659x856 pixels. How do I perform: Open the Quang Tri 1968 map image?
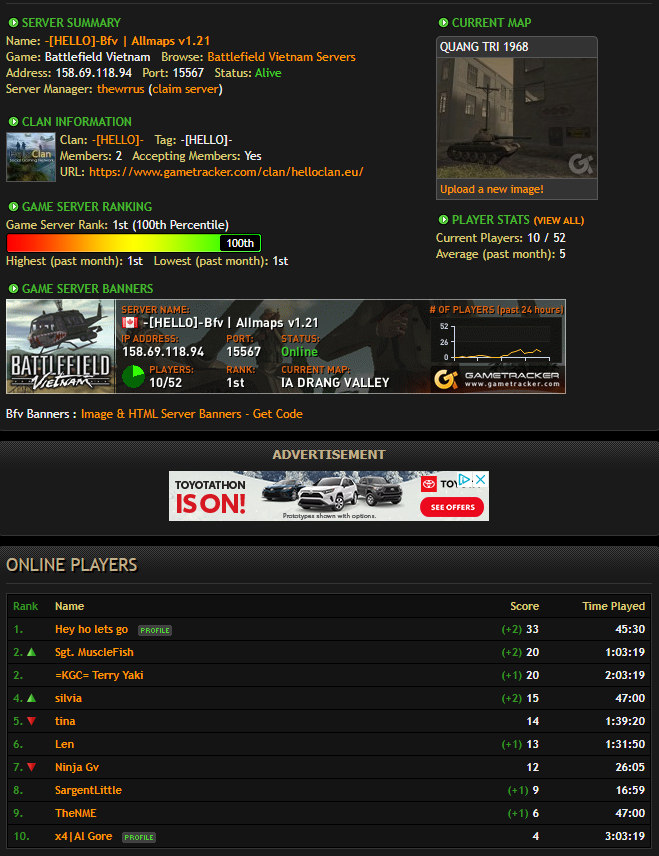516,118
